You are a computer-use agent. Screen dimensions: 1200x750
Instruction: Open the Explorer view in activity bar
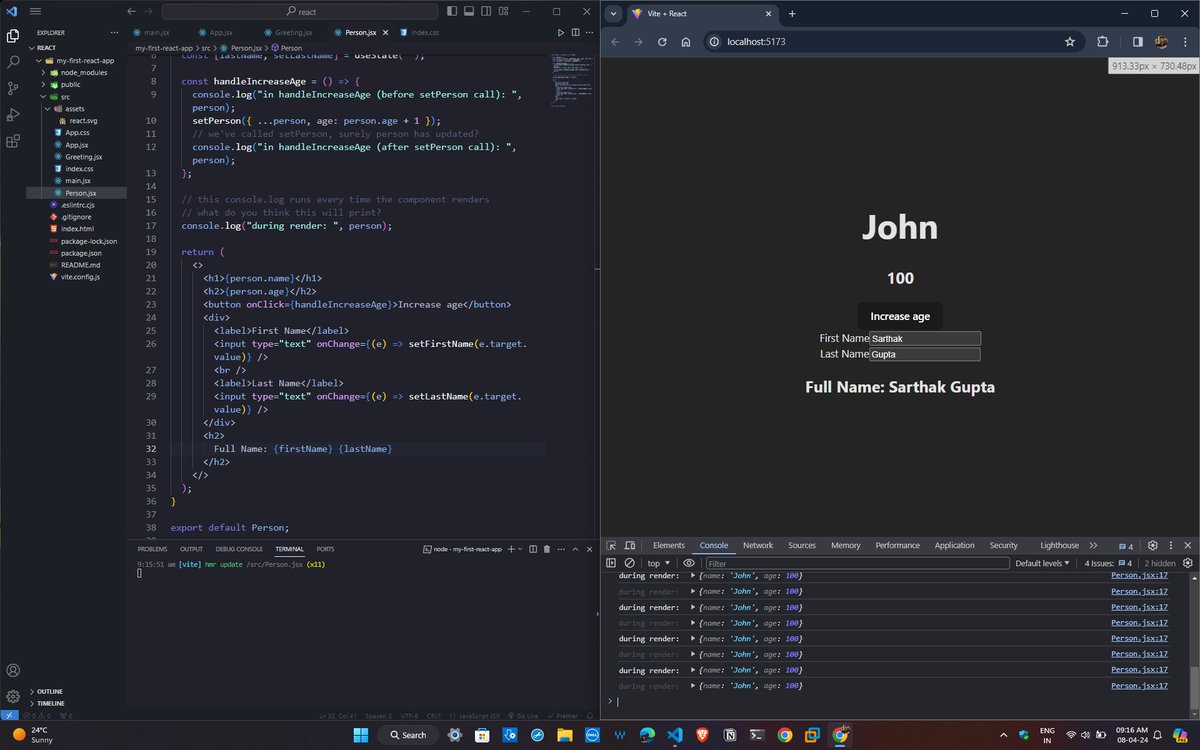pos(13,36)
